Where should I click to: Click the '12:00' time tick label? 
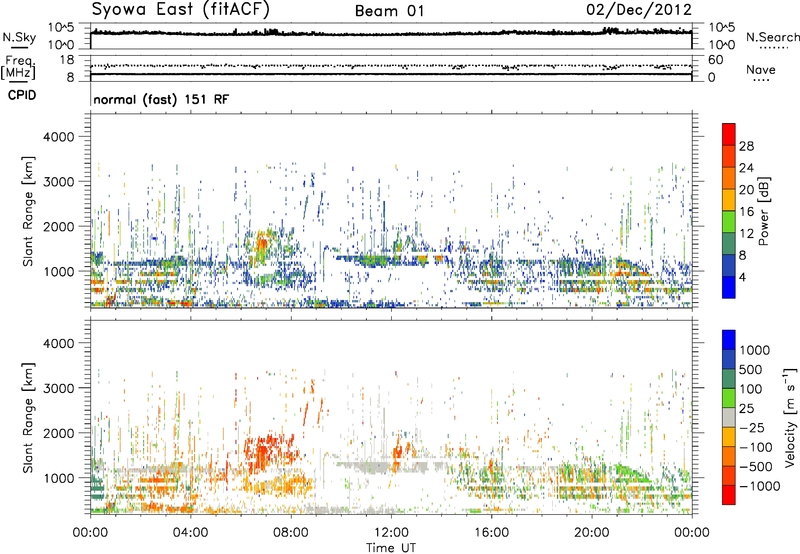391,533
